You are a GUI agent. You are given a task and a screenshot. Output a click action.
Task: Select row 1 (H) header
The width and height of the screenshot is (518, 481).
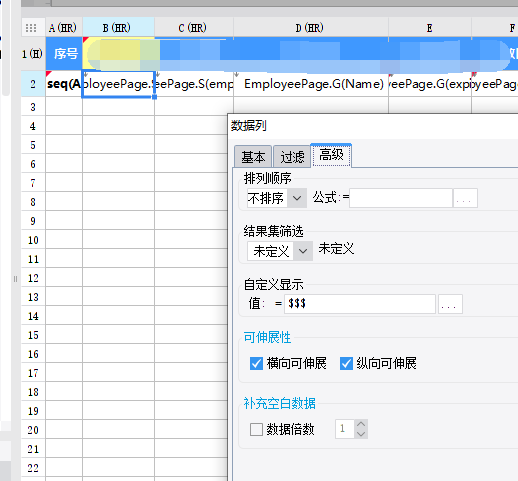pos(33,54)
